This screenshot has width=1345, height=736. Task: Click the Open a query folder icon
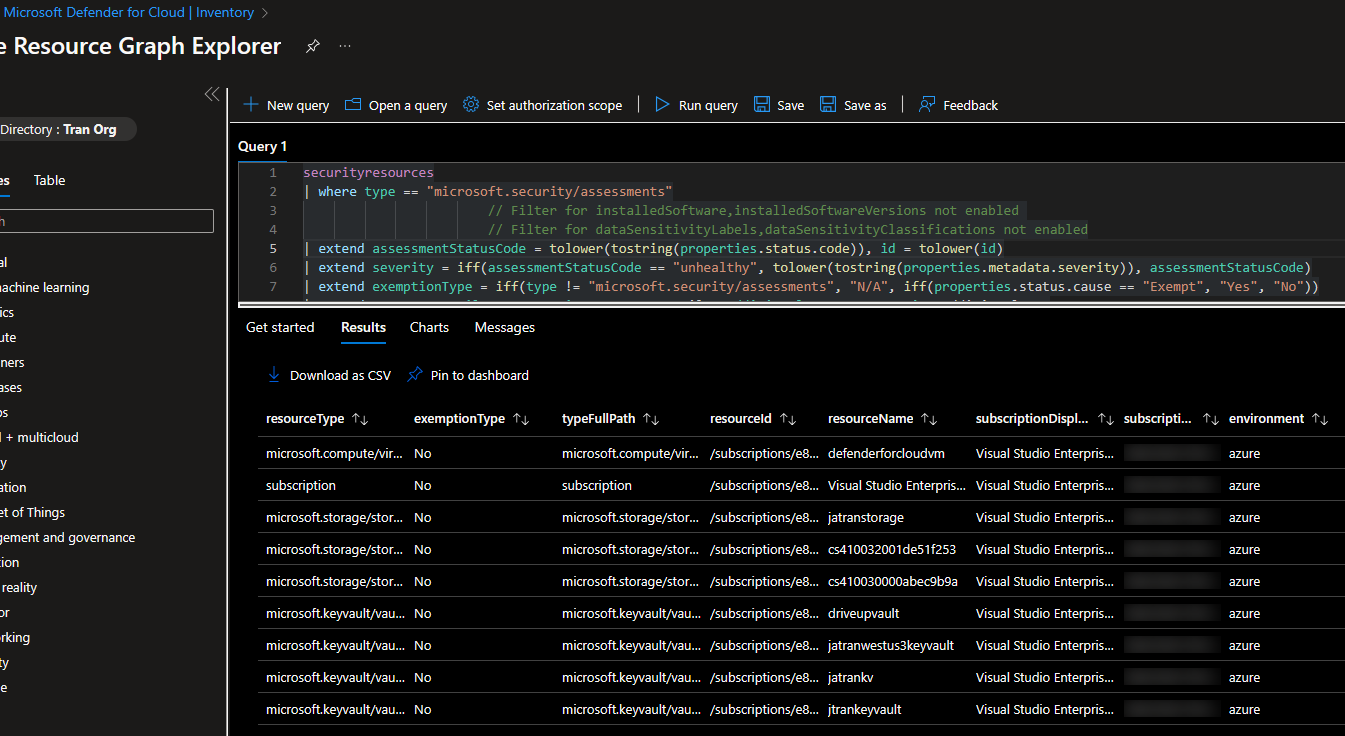pos(353,104)
